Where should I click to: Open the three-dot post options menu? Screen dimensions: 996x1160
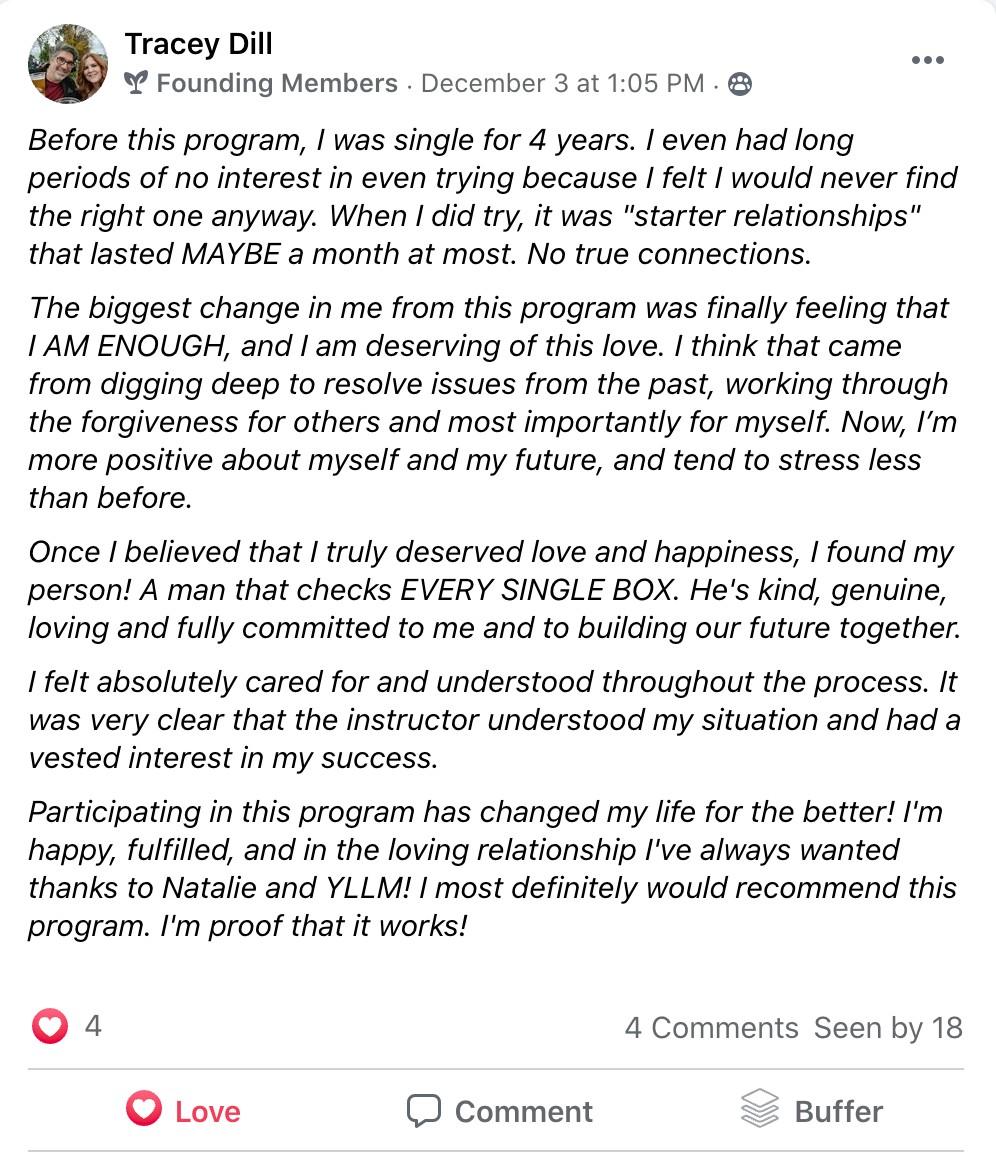[x=927, y=61]
